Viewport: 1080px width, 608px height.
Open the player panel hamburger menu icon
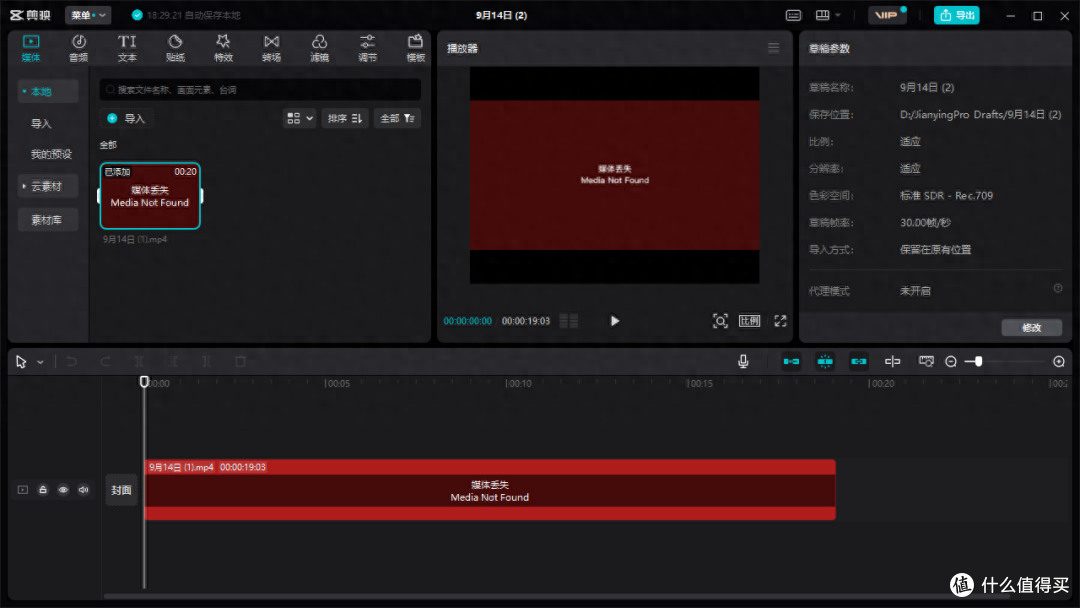pos(773,48)
